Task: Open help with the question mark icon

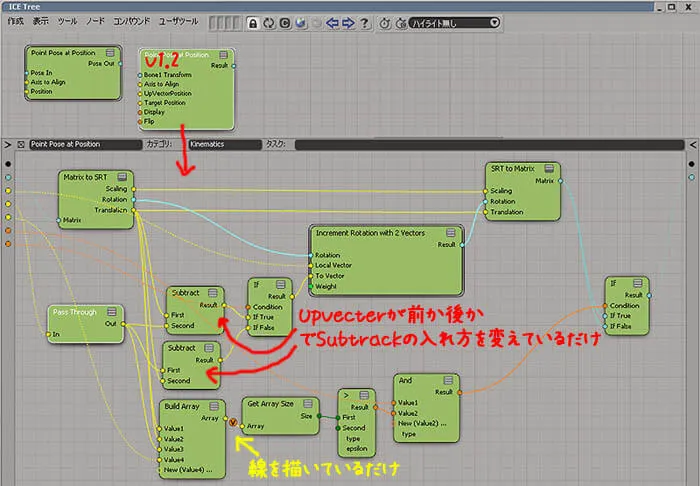Action: tap(364, 23)
